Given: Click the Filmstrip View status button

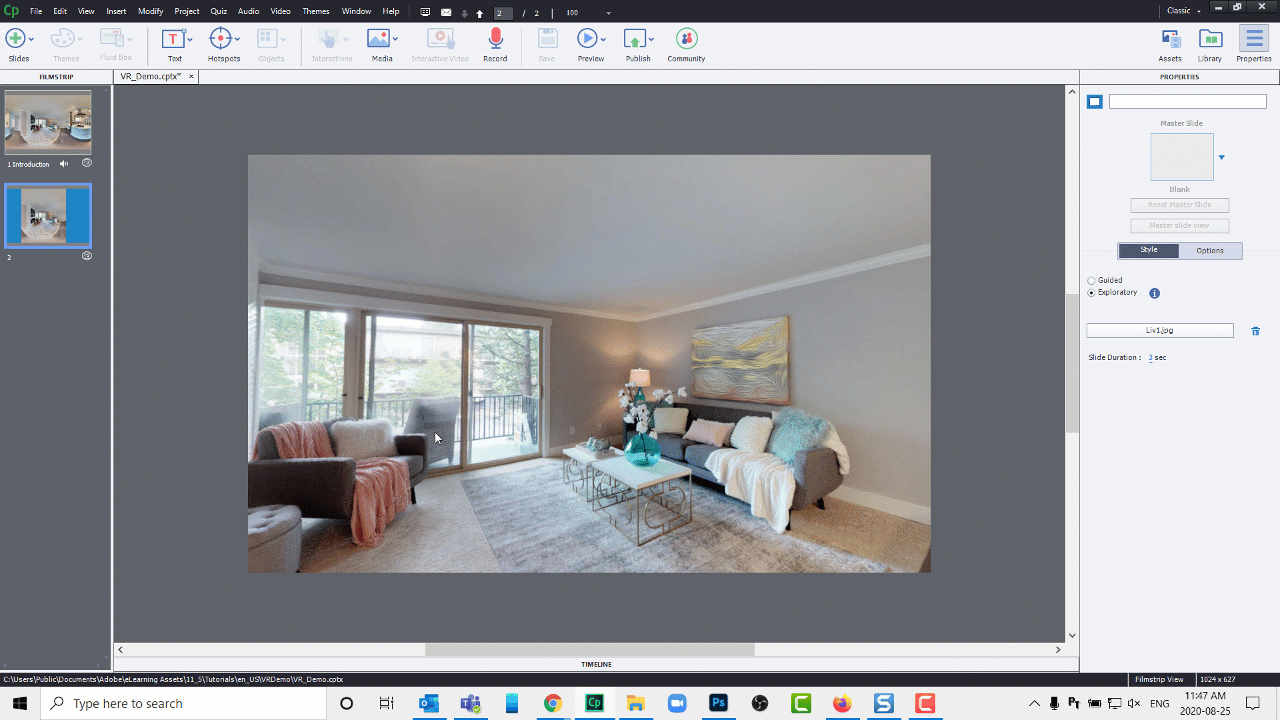Looking at the screenshot, I should 1161,680.
